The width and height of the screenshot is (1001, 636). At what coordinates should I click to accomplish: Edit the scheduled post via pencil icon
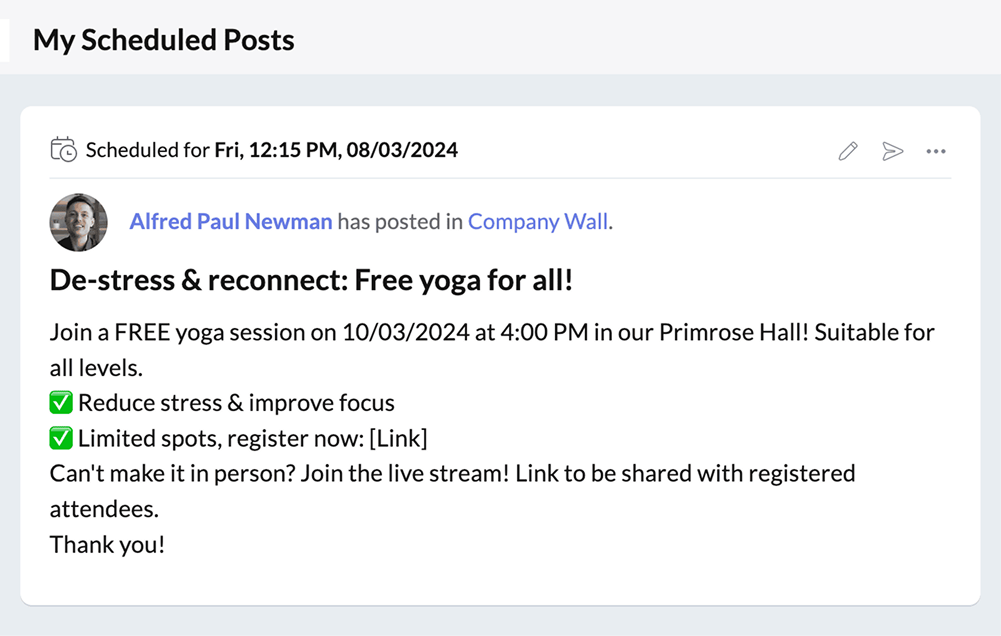tap(848, 151)
